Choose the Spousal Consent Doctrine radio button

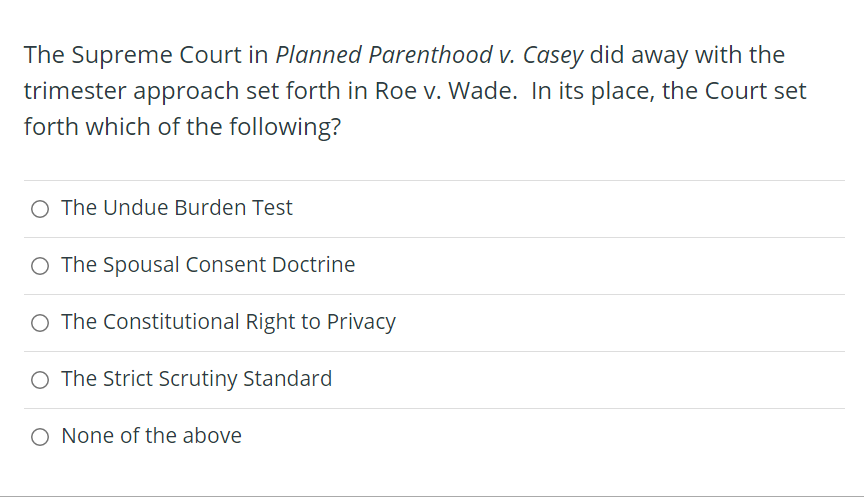pos(40,266)
